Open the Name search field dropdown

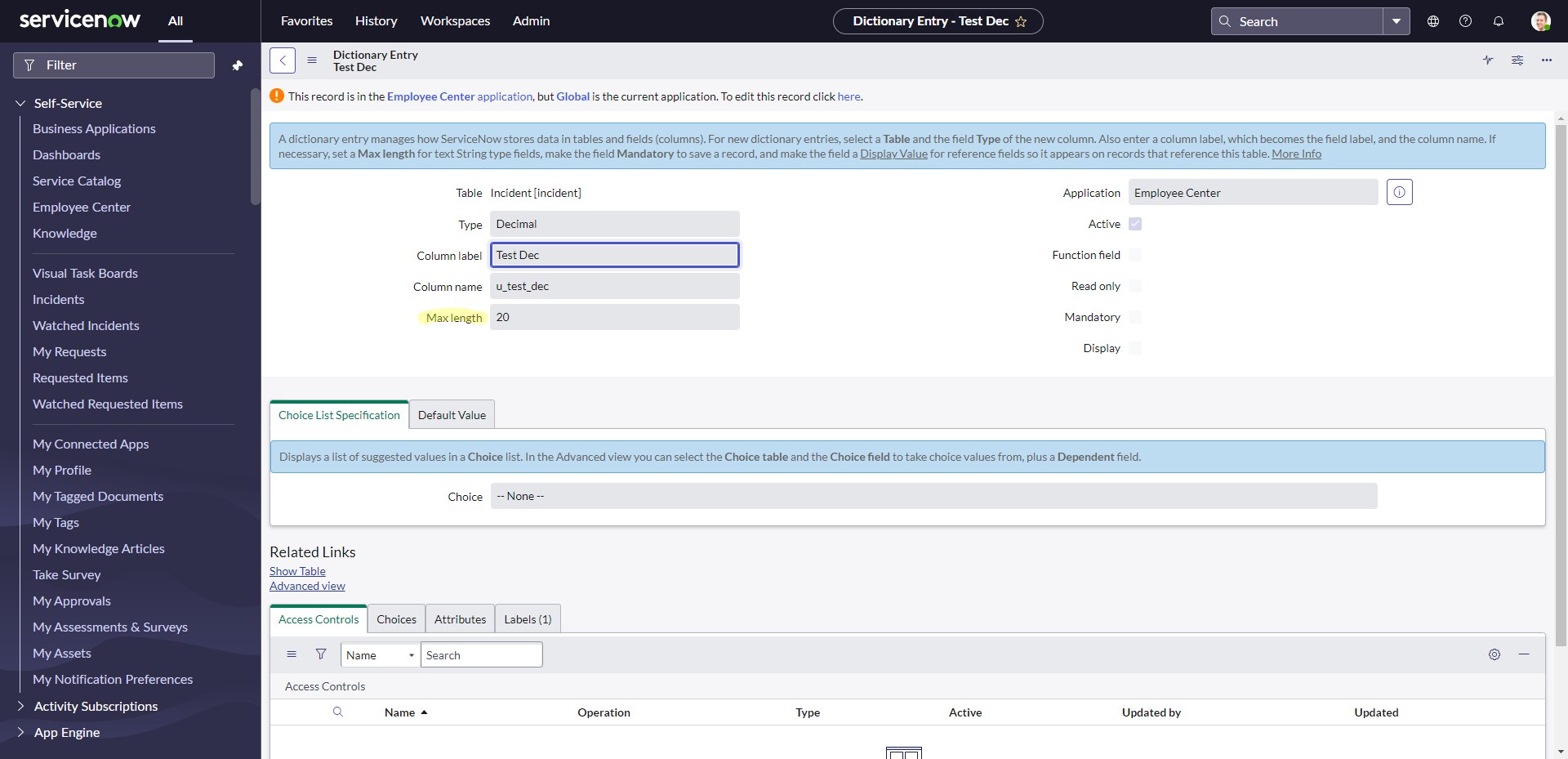[x=380, y=655]
